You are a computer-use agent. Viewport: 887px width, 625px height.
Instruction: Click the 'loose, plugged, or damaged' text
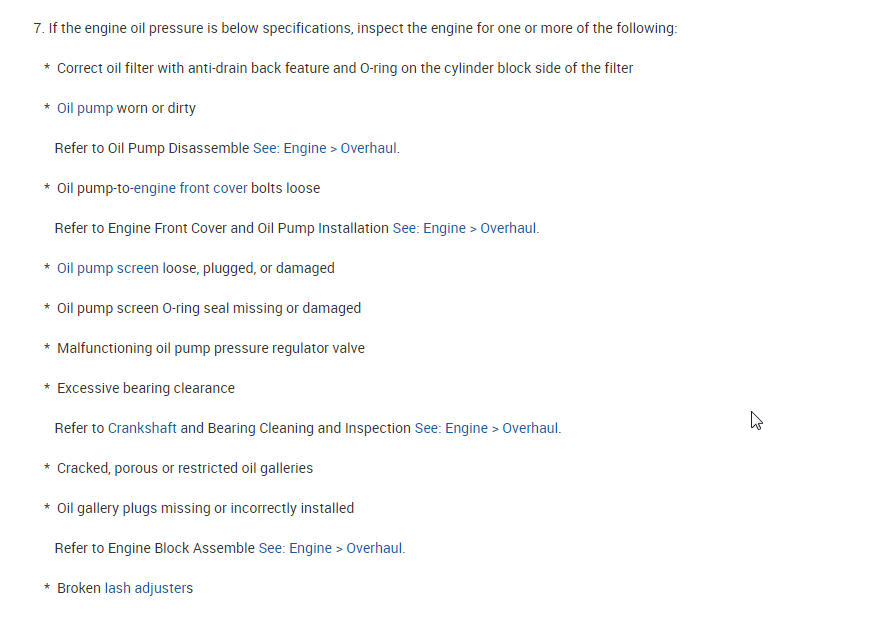[x=248, y=268]
